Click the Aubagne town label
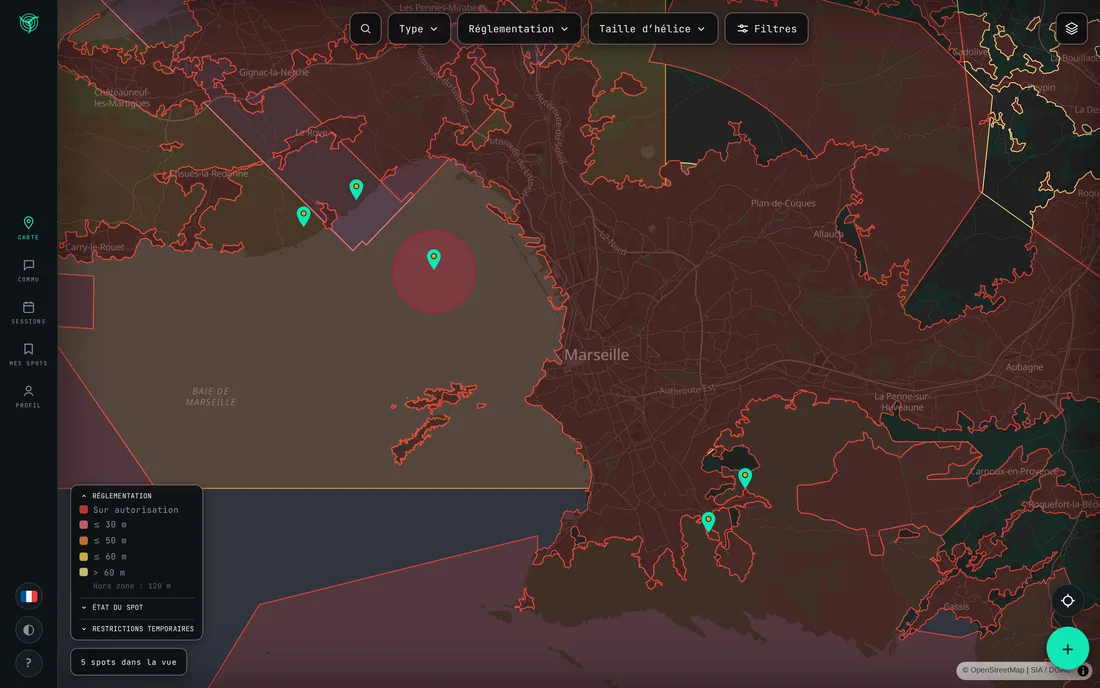Image resolution: width=1100 pixels, height=688 pixels. click(x=1024, y=367)
